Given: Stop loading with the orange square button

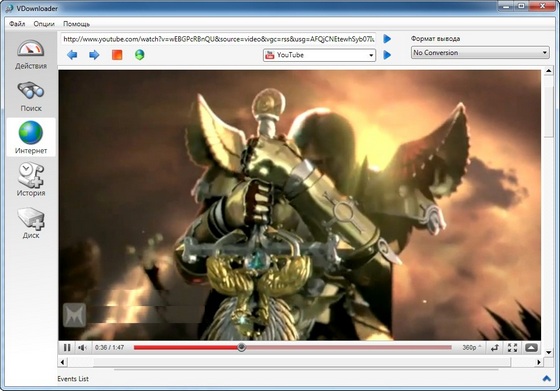Looking at the screenshot, I should click(117, 55).
